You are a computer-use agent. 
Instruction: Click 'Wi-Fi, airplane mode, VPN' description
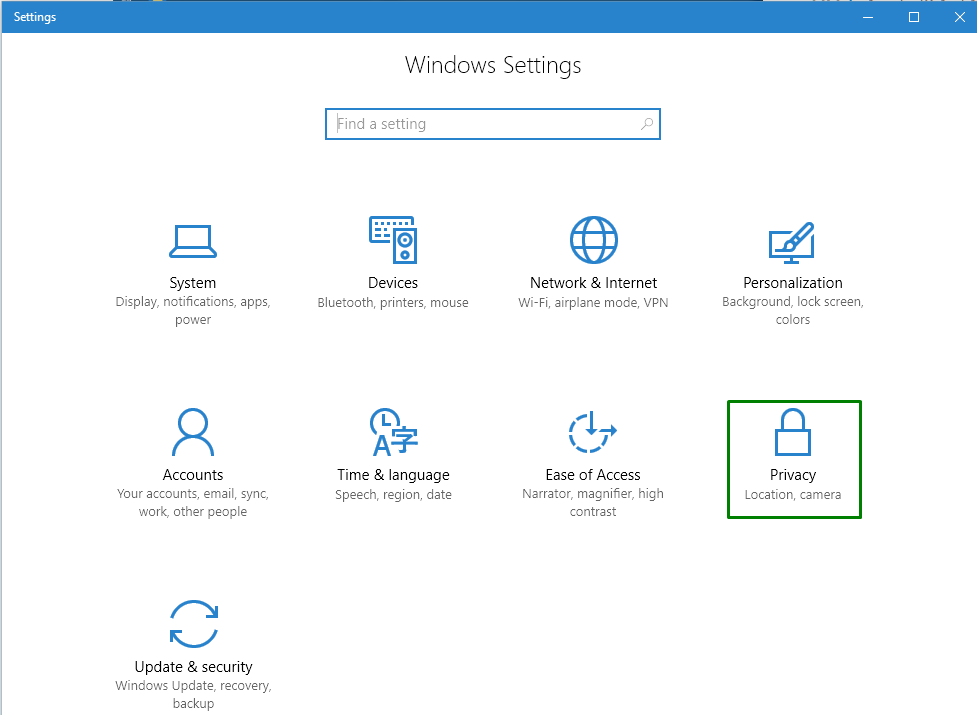point(593,303)
